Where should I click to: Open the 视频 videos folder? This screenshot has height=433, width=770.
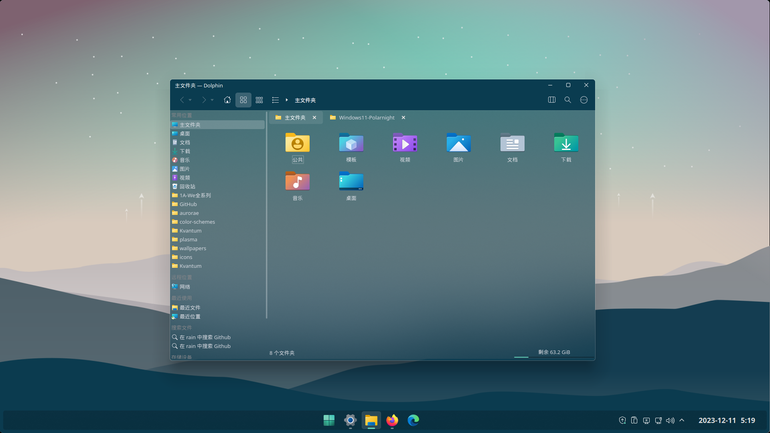click(x=405, y=147)
